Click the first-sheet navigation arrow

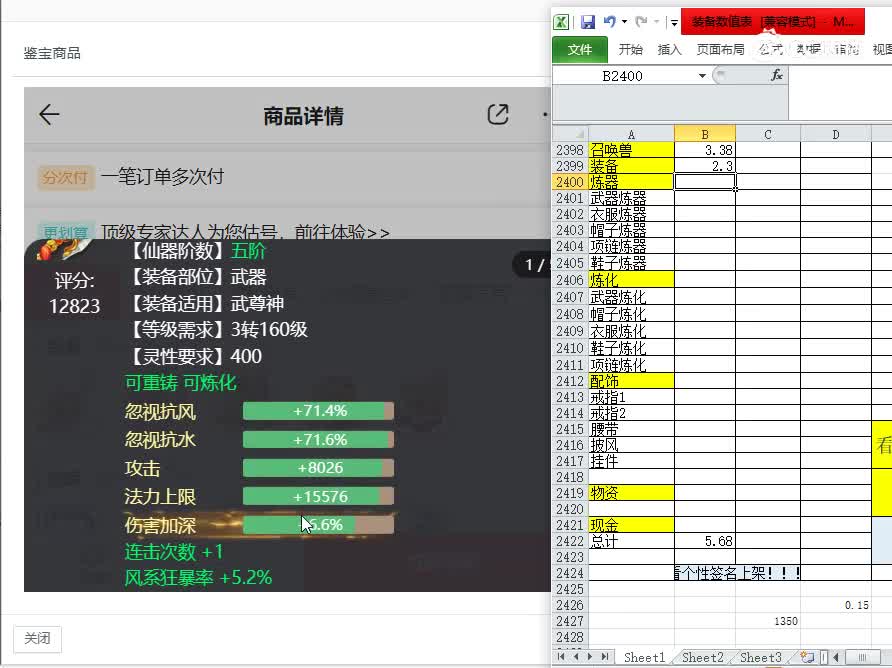click(560, 656)
